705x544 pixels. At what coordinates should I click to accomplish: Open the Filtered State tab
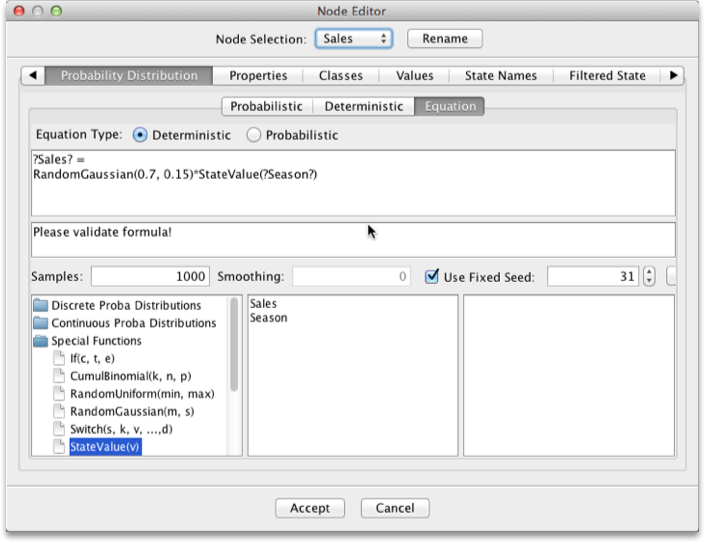coord(607,76)
